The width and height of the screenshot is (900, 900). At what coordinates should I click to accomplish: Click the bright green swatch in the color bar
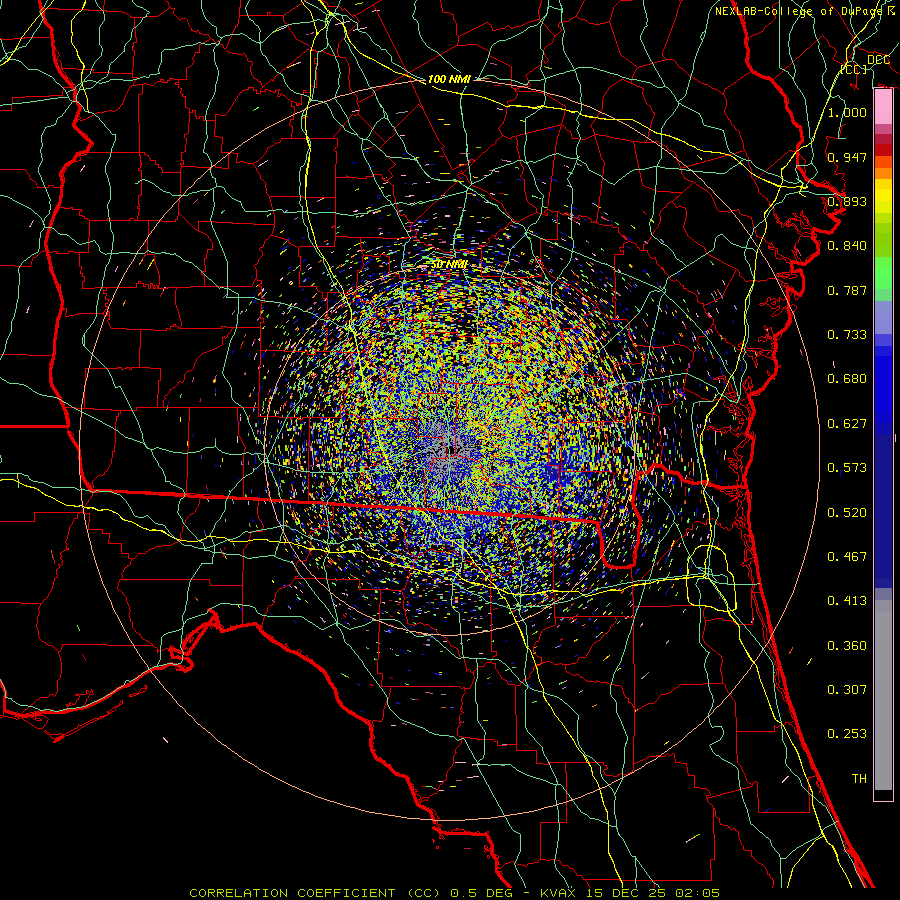883,273
